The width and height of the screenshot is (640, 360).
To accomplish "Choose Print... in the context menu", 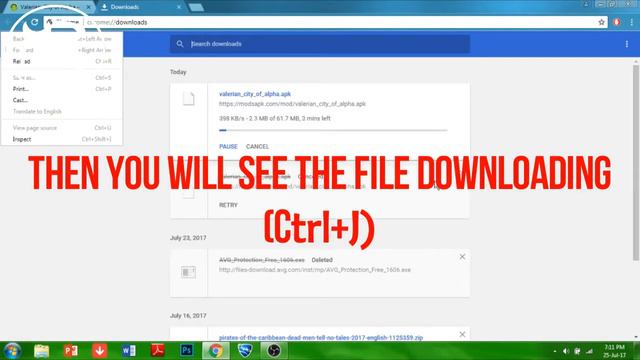I will click(x=62, y=89).
